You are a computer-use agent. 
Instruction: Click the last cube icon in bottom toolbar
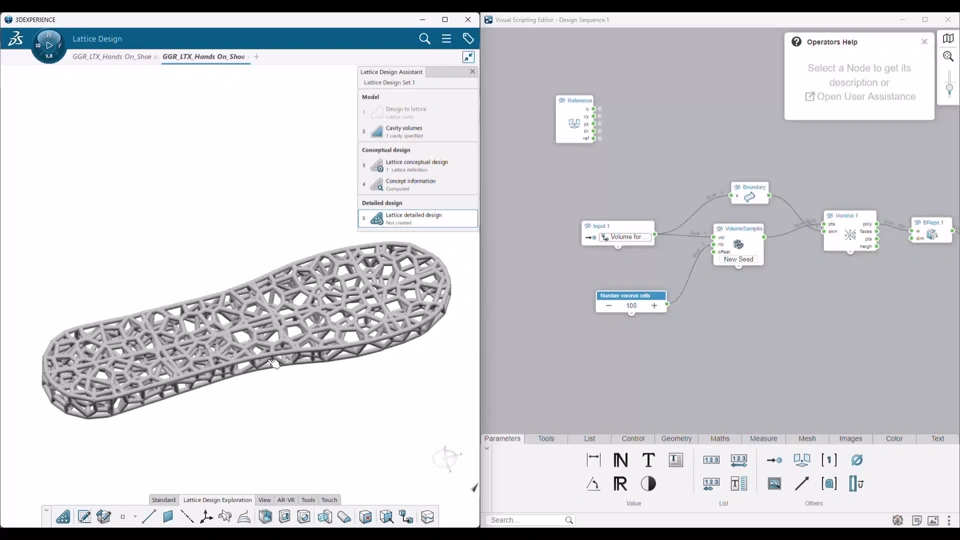(x=427, y=517)
